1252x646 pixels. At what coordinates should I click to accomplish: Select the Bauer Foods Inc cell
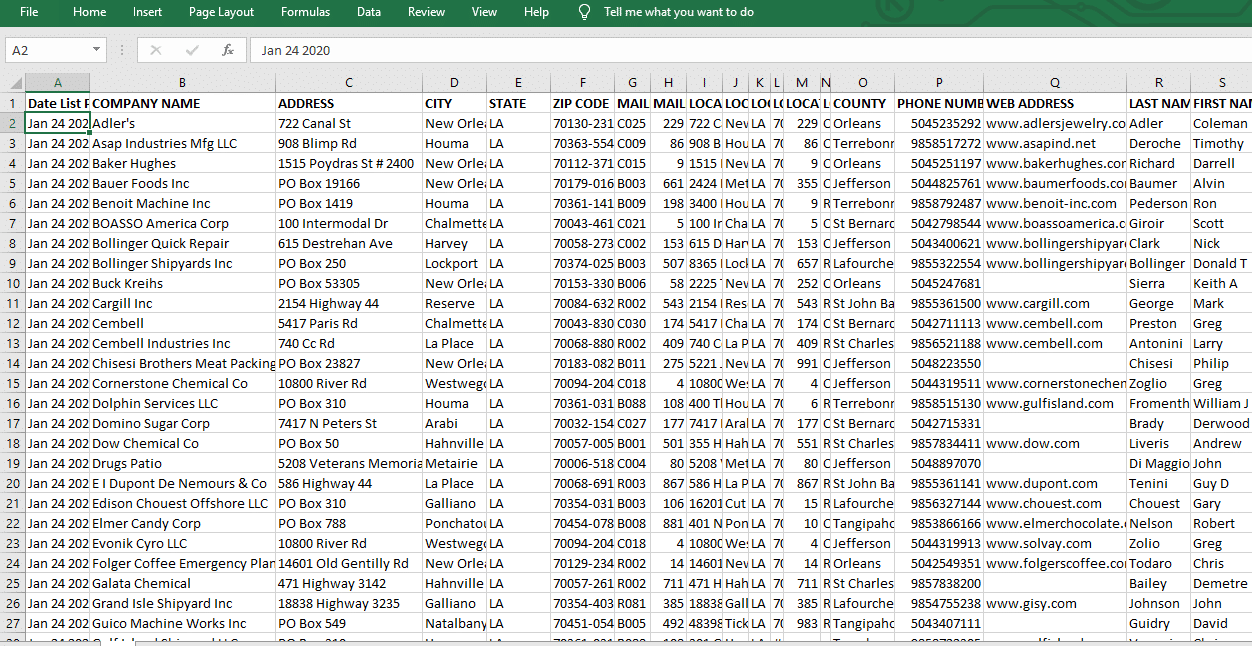[182, 183]
